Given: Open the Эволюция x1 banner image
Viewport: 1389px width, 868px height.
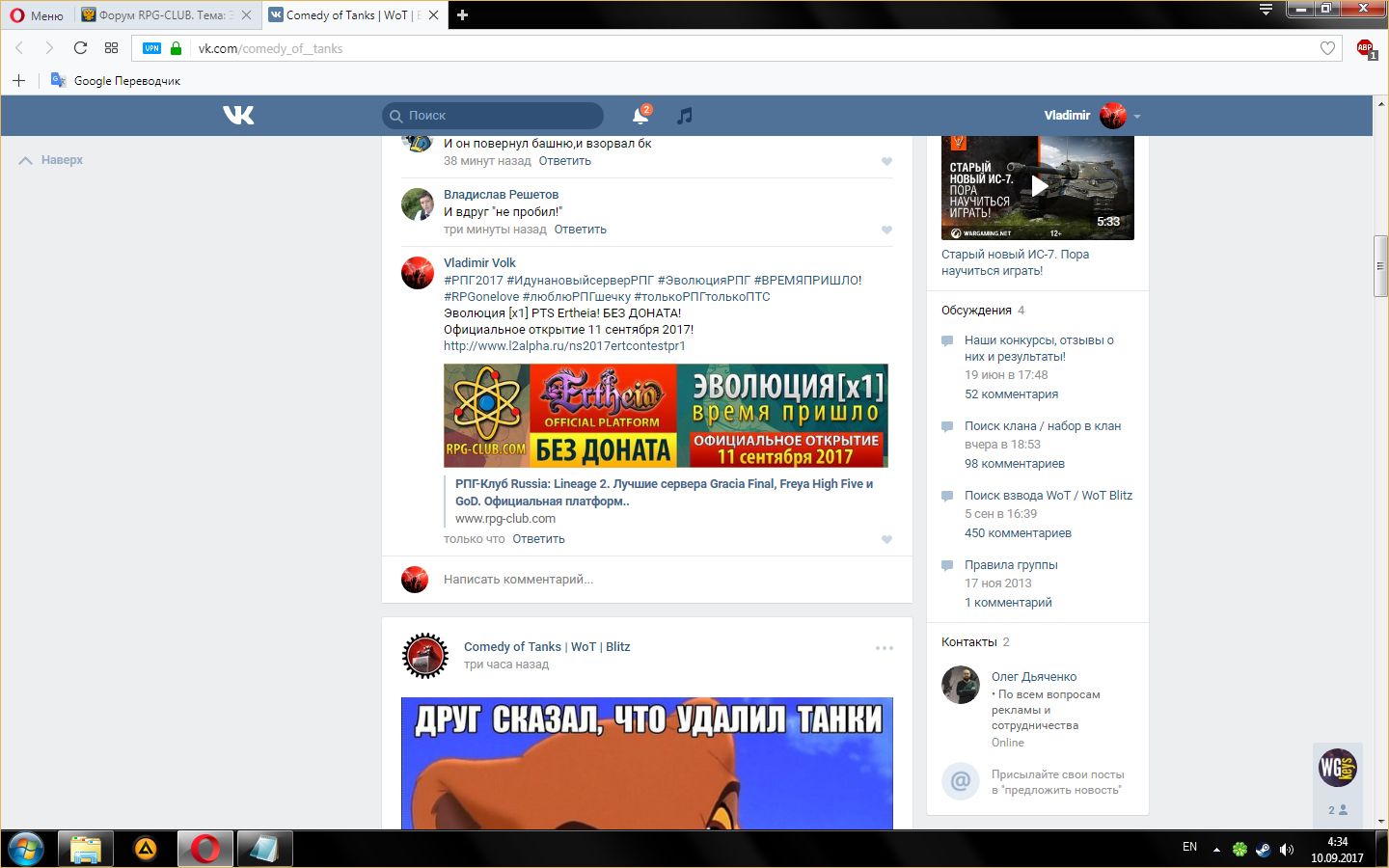Looking at the screenshot, I should [666, 416].
